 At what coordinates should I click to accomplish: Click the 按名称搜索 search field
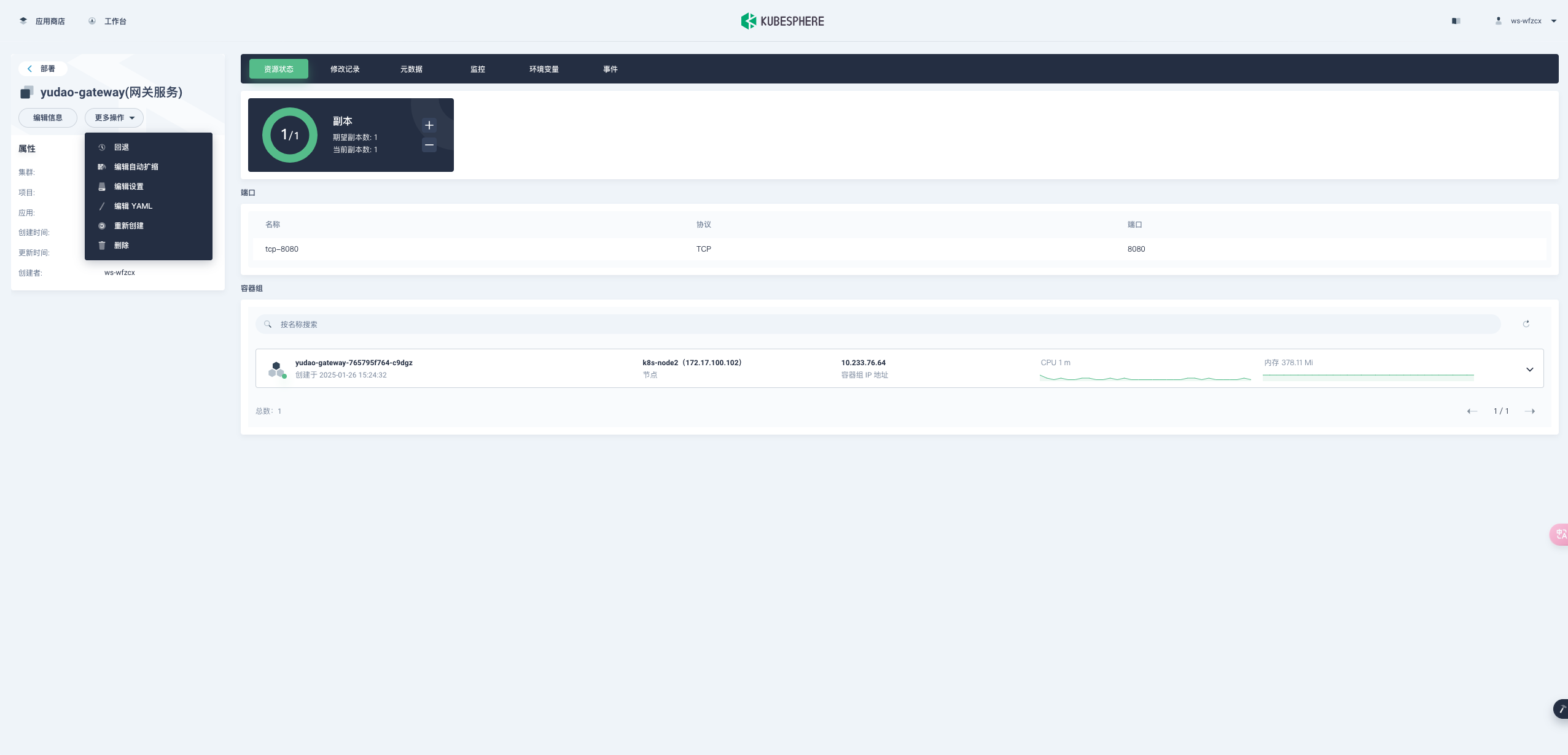tap(878, 324)
